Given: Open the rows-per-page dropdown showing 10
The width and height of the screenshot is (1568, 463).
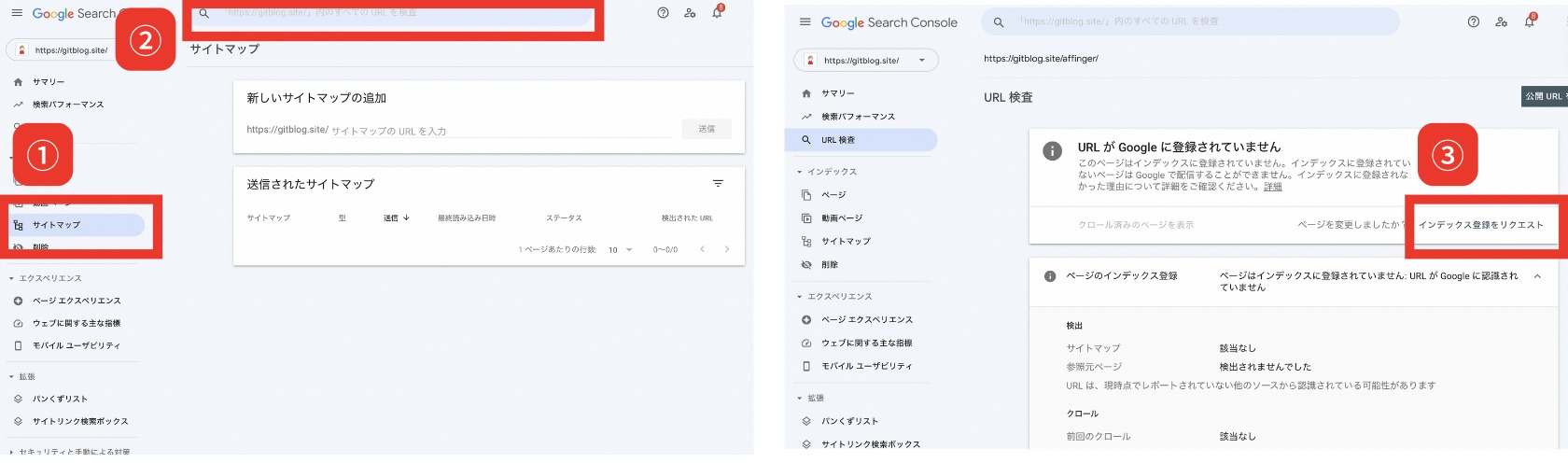Looking at the screenshot, I should pos(621,249).
